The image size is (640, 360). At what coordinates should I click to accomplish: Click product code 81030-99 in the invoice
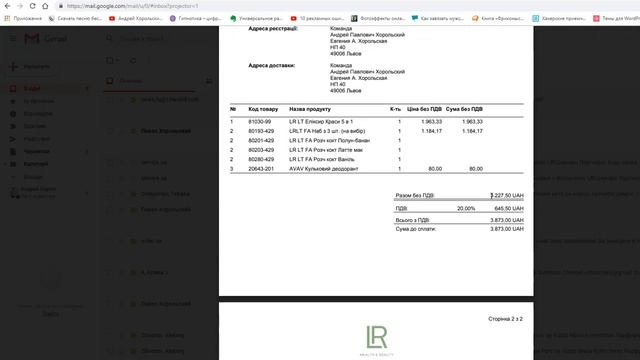coord(260,122)
